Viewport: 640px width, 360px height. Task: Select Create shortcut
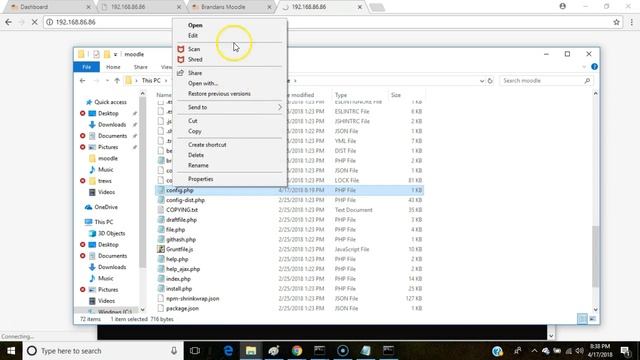(207, 145)
